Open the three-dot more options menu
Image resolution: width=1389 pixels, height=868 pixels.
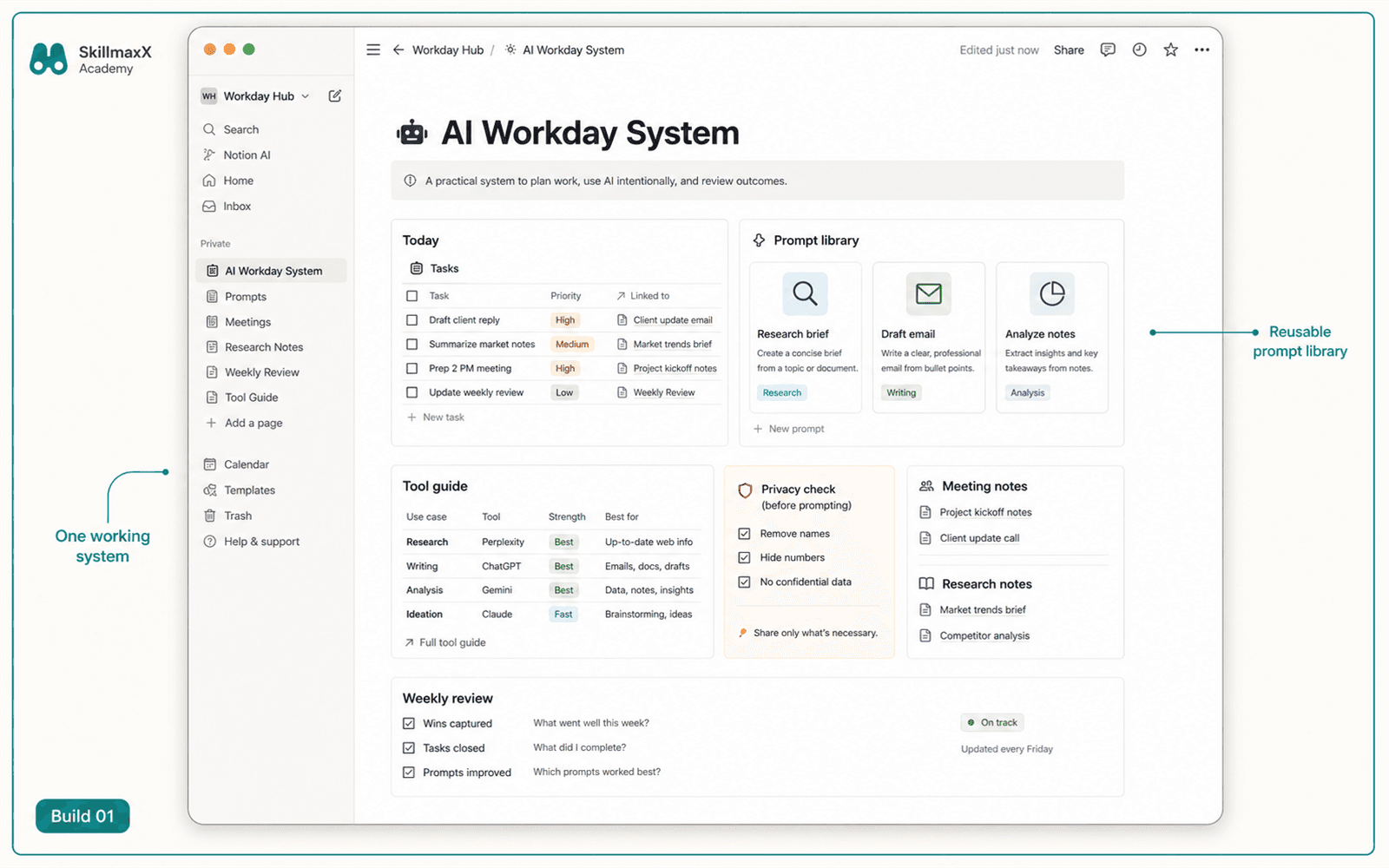tap(1201, 50)
